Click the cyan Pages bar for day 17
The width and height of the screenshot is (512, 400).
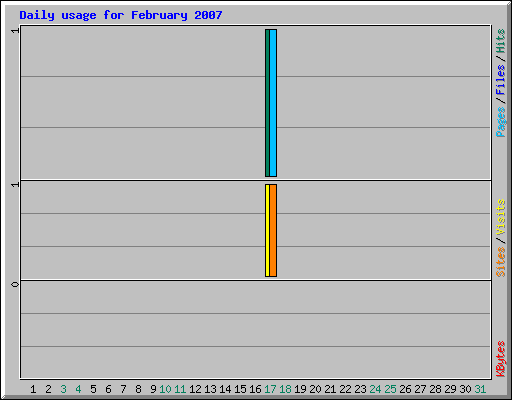pyautogui.click(x=273, y=103)
